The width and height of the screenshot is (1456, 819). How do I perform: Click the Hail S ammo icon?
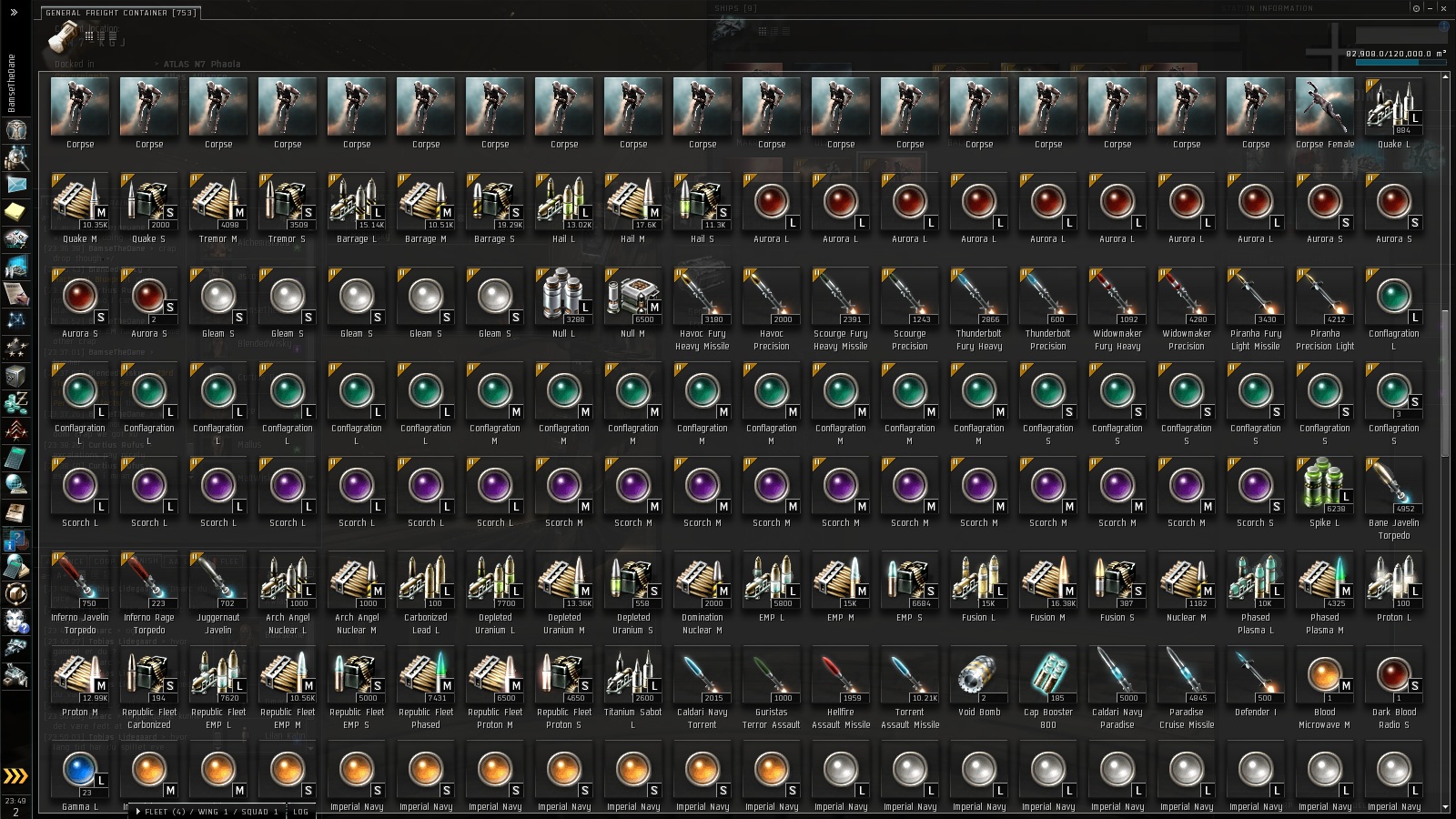[x=702, y=201]
